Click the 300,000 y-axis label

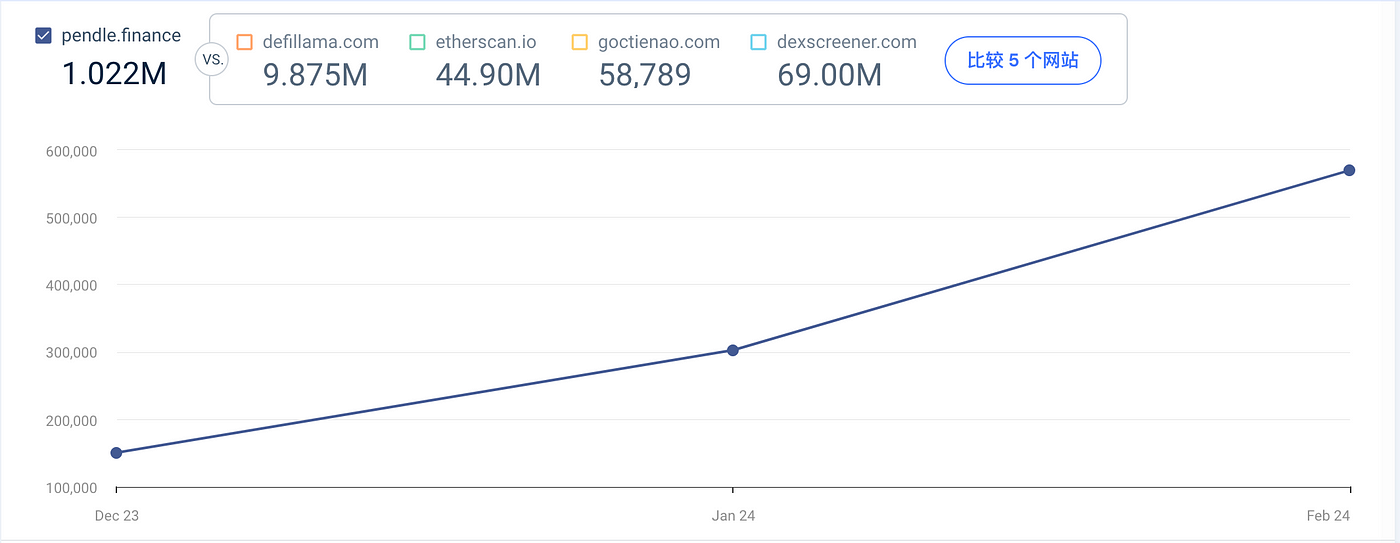(71, 352)
